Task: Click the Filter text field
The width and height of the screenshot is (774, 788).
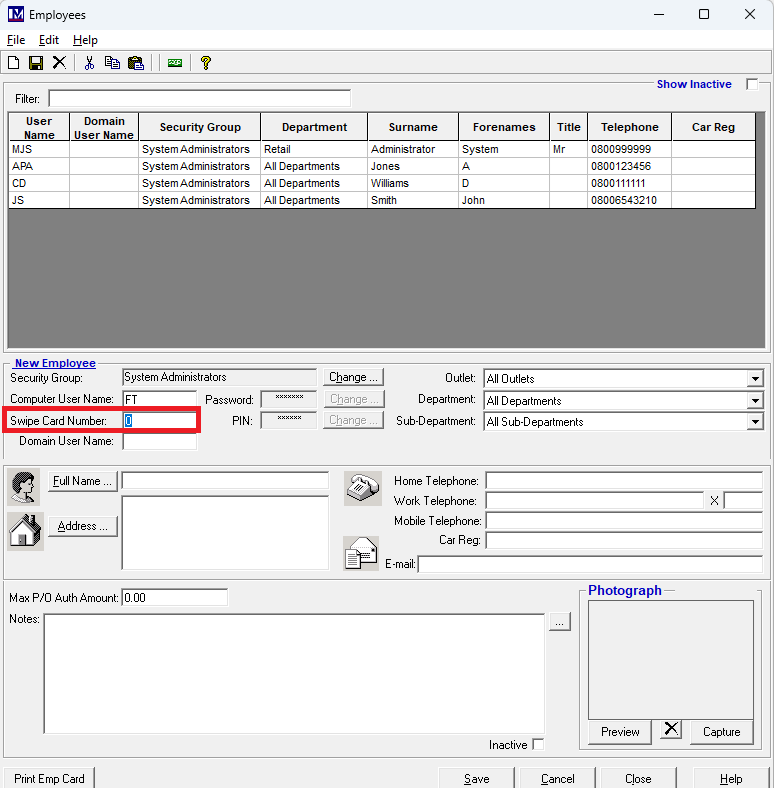Action: point(200,98)
